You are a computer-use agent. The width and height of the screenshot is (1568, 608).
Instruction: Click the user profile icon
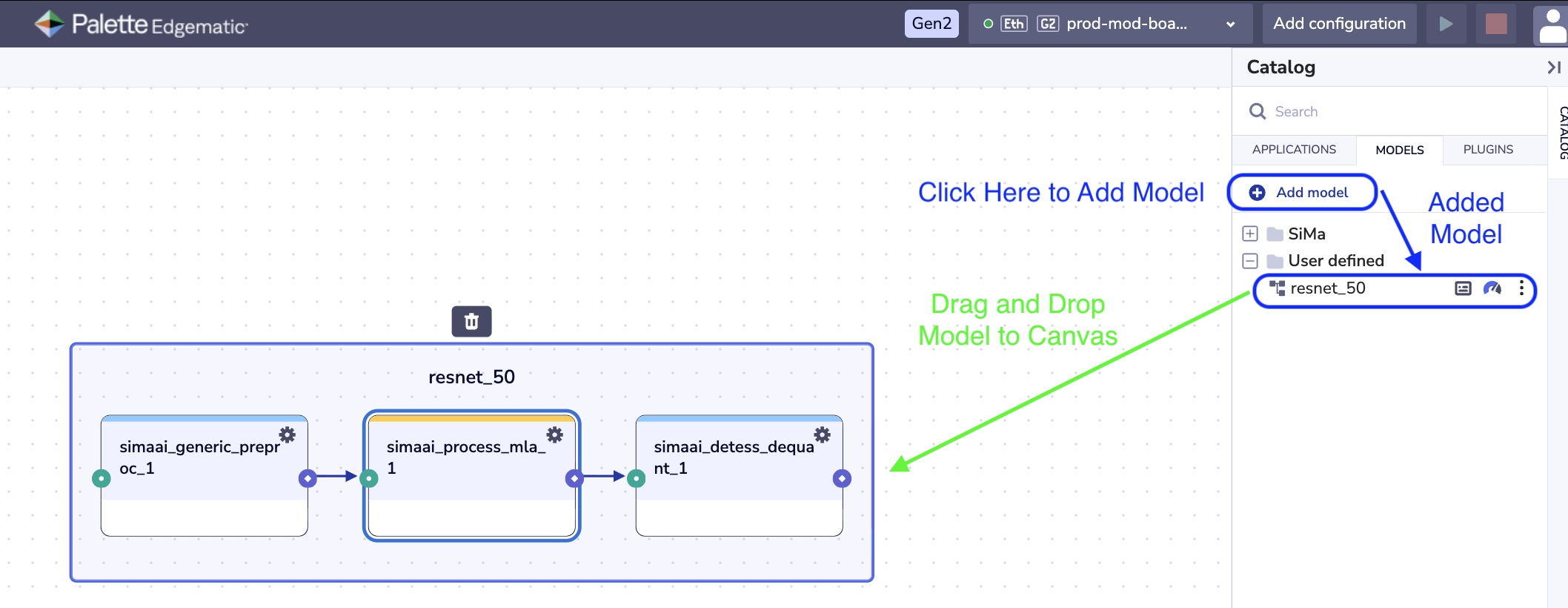tap(1552, 24)
